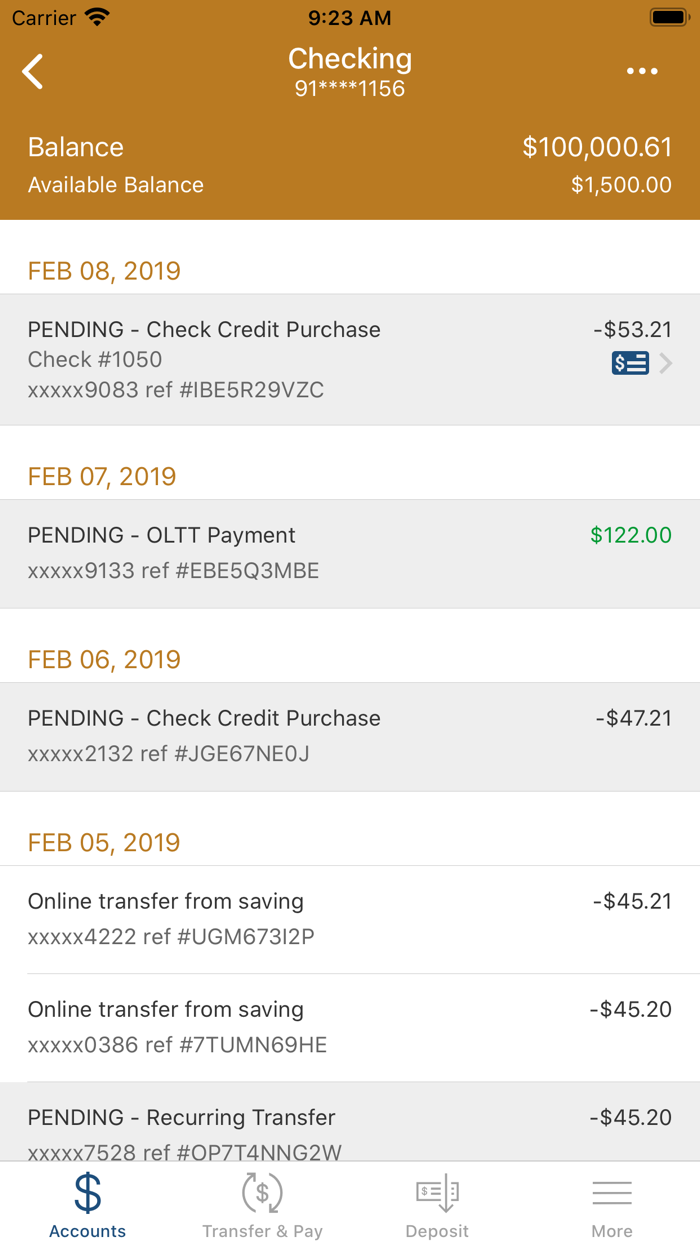Tap the Deposit check icon

(x=436, y=1192)
